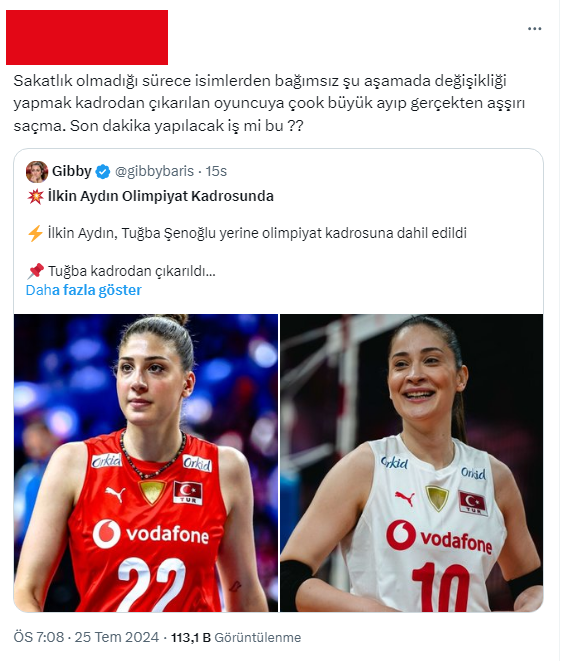Open the @gibbybaris handle link
Image resolution: width=570 pixels, height=661 pixels.
click(x=154, y=171)
